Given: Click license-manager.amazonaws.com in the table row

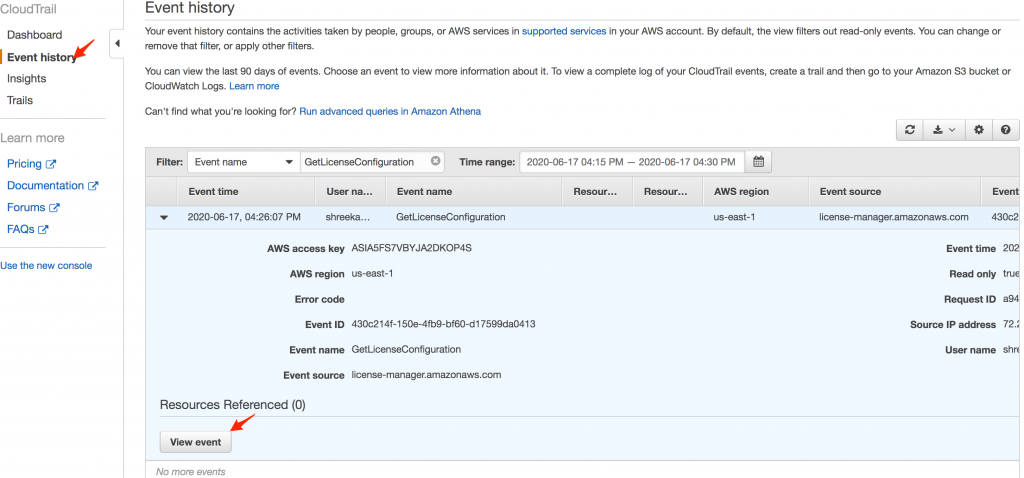Looking at the screenshot, I should tap(893, 217).
